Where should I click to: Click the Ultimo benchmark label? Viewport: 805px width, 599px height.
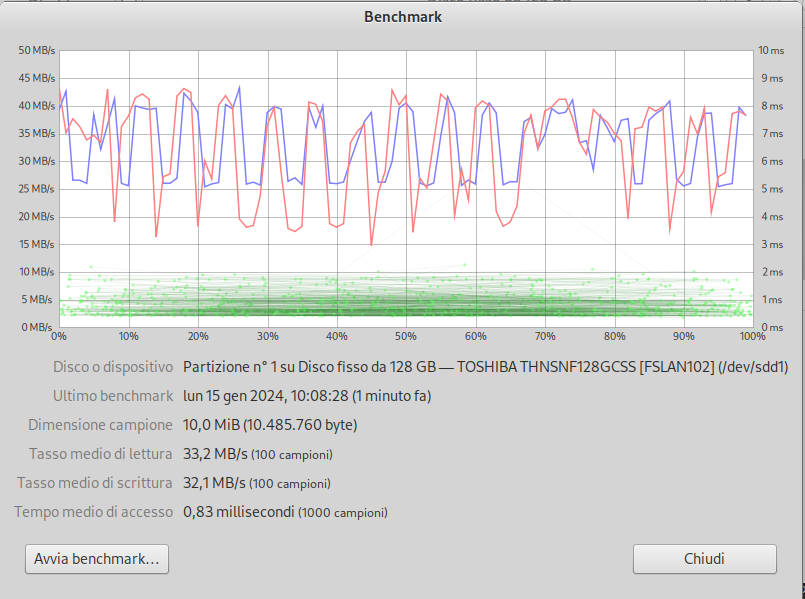113,396
